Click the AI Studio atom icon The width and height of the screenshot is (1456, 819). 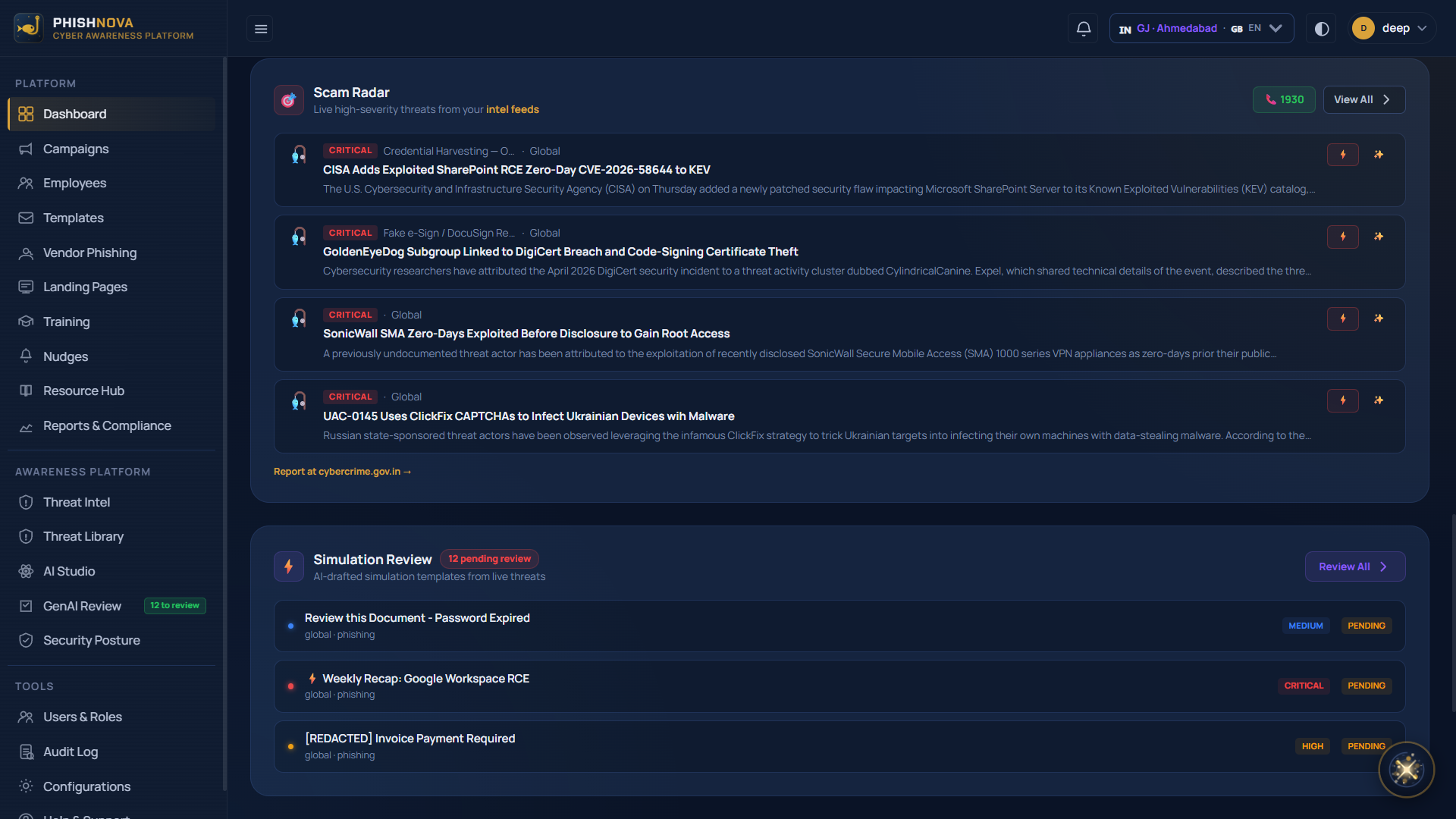pyautogui.click(x=26, y=571)
